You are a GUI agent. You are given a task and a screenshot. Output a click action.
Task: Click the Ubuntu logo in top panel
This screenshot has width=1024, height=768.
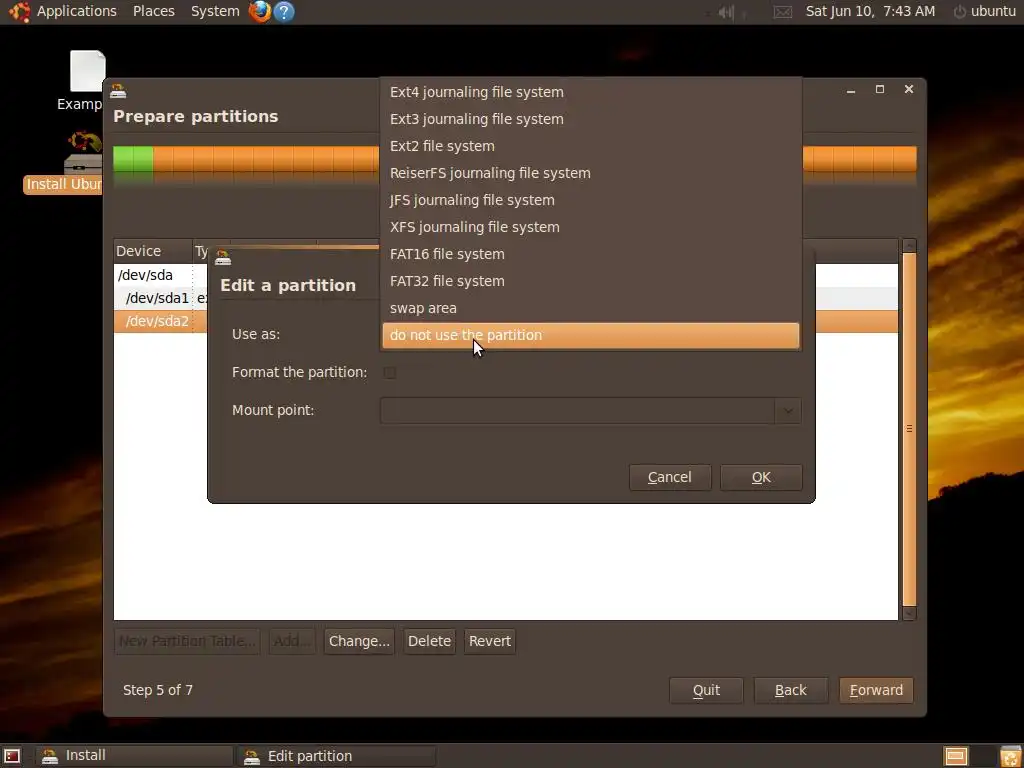[20, 11]
